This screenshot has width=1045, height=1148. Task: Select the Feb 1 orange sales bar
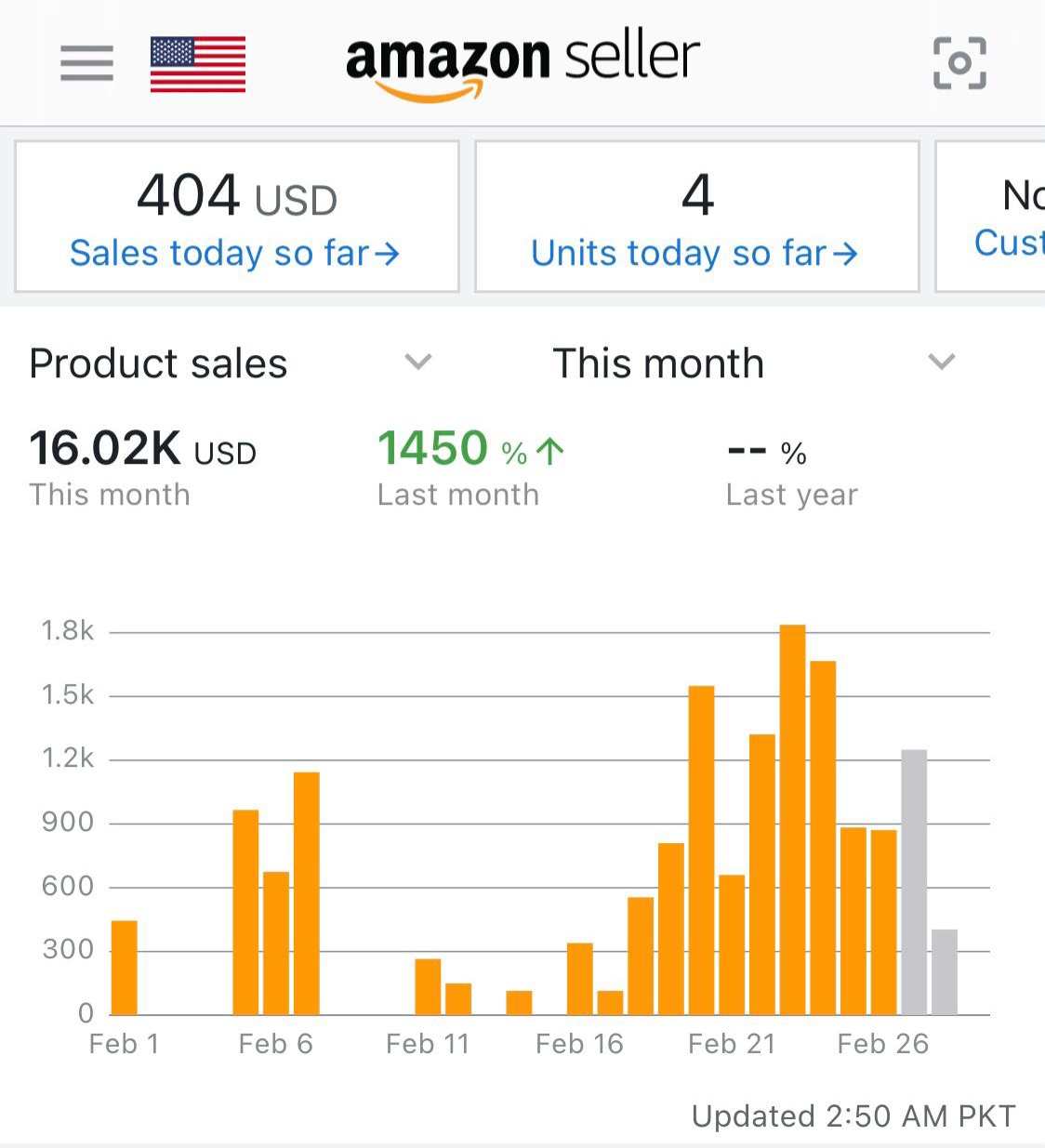coord(125,967)
